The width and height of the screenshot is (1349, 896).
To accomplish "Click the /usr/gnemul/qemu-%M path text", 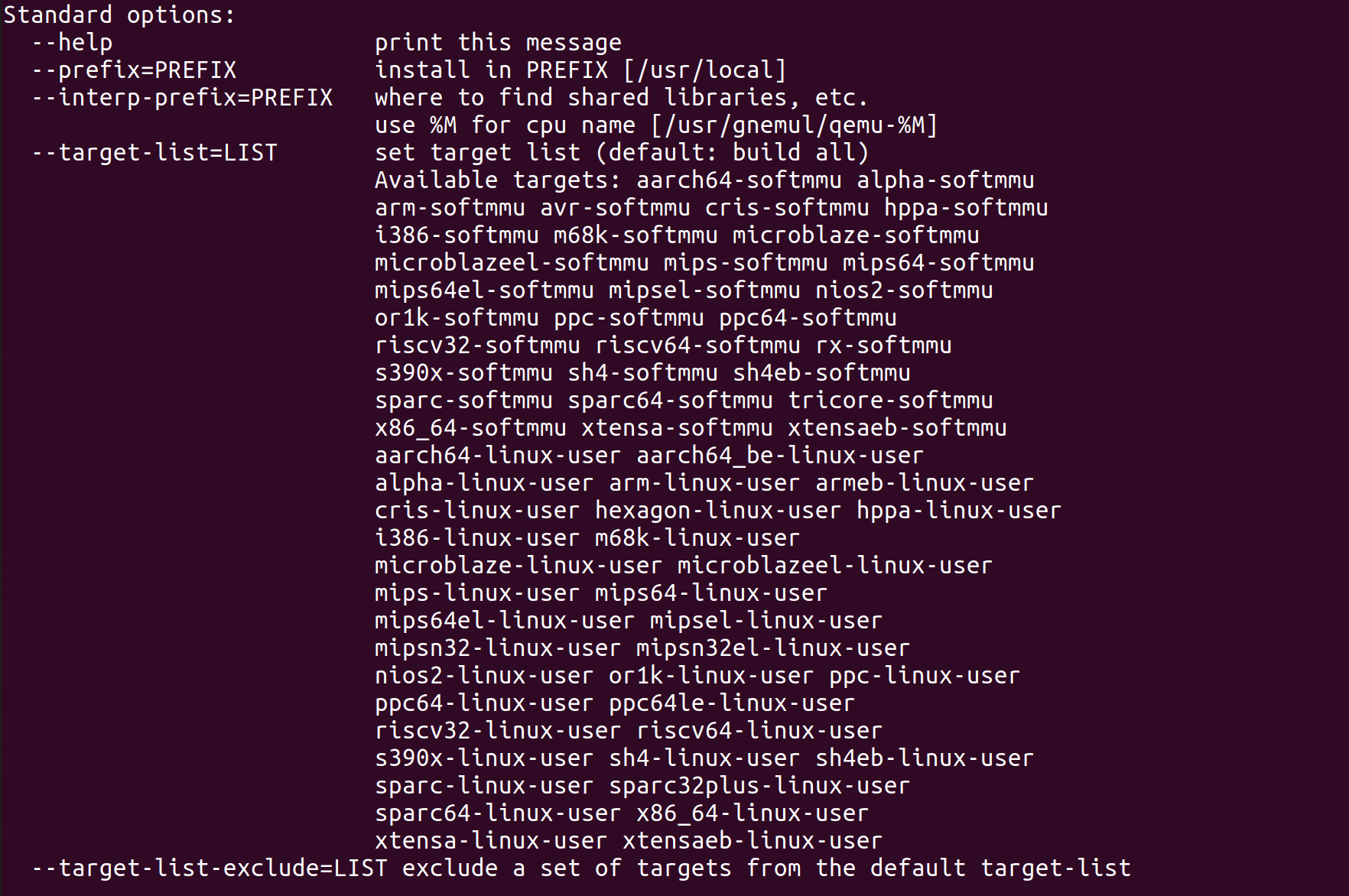I will click(794, 125).
